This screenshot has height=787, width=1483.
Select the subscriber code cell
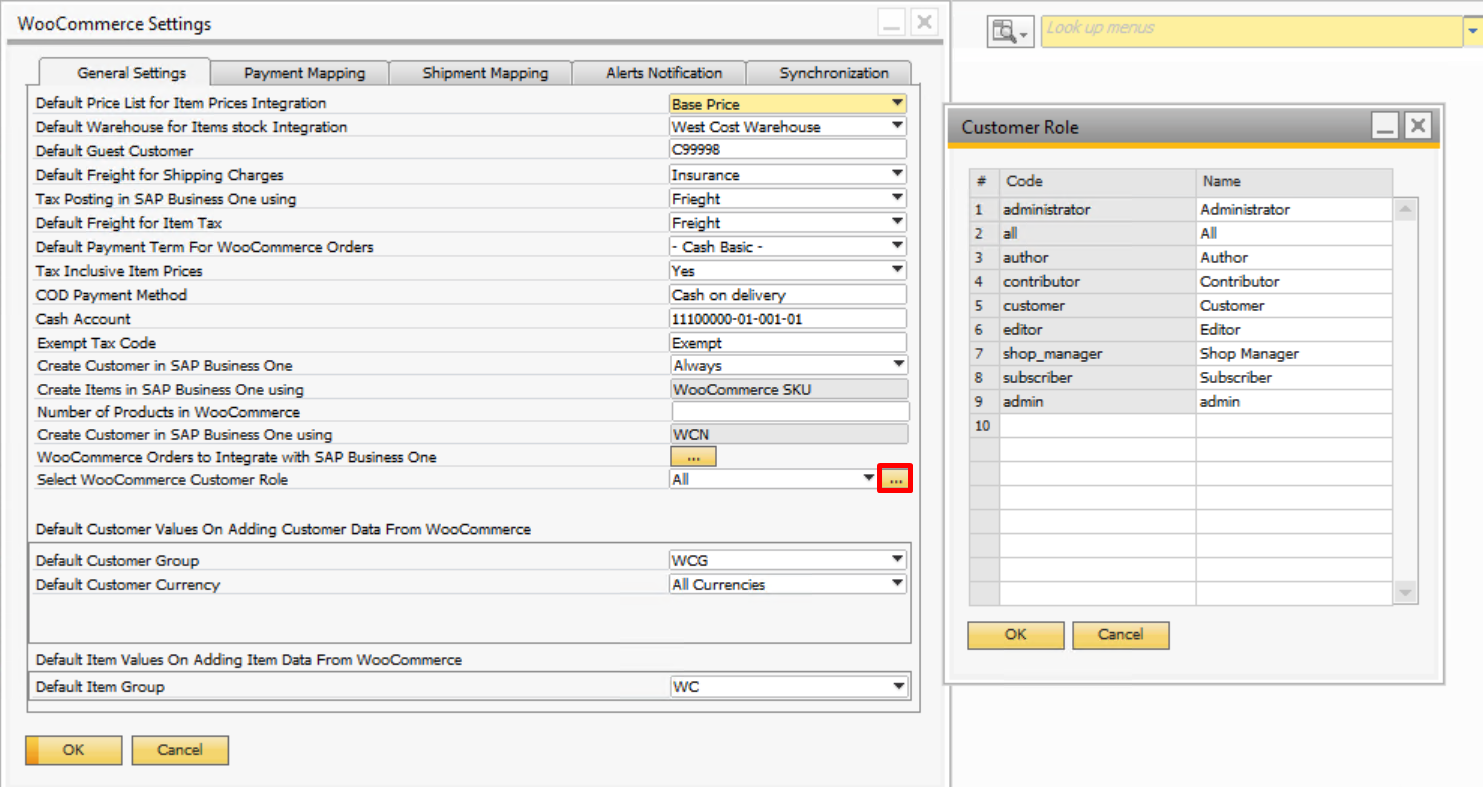tap(1097, 378)
